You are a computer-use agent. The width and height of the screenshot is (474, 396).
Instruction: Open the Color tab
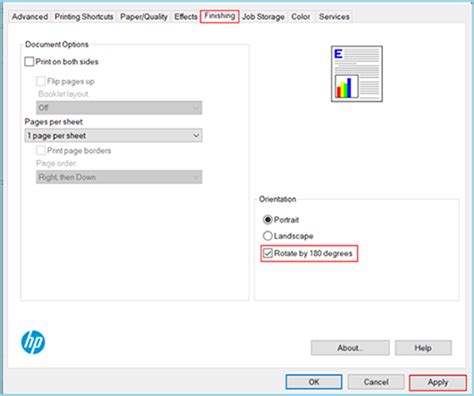301,17
